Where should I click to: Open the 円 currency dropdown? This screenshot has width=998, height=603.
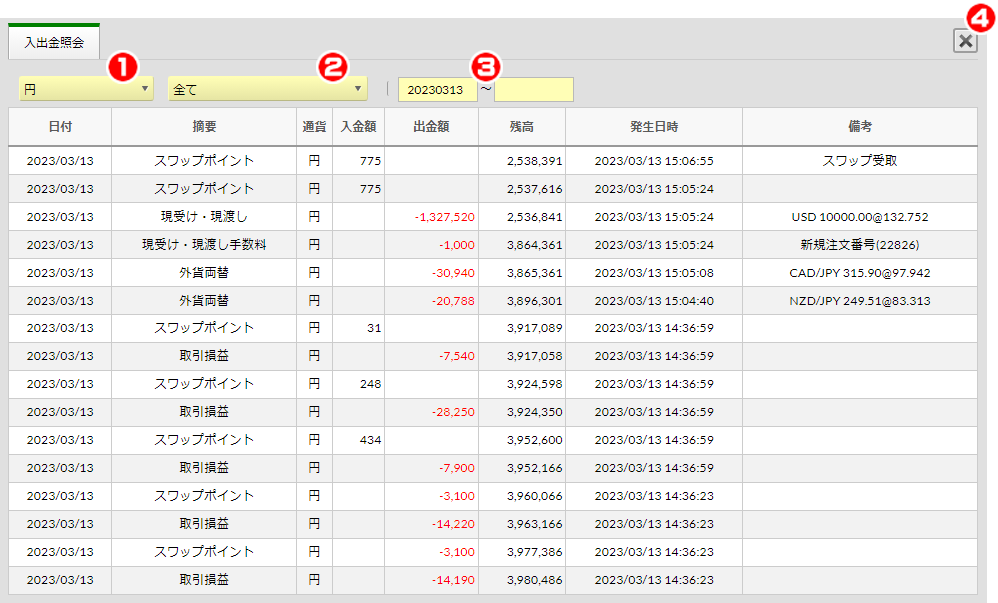coord(86,89)
